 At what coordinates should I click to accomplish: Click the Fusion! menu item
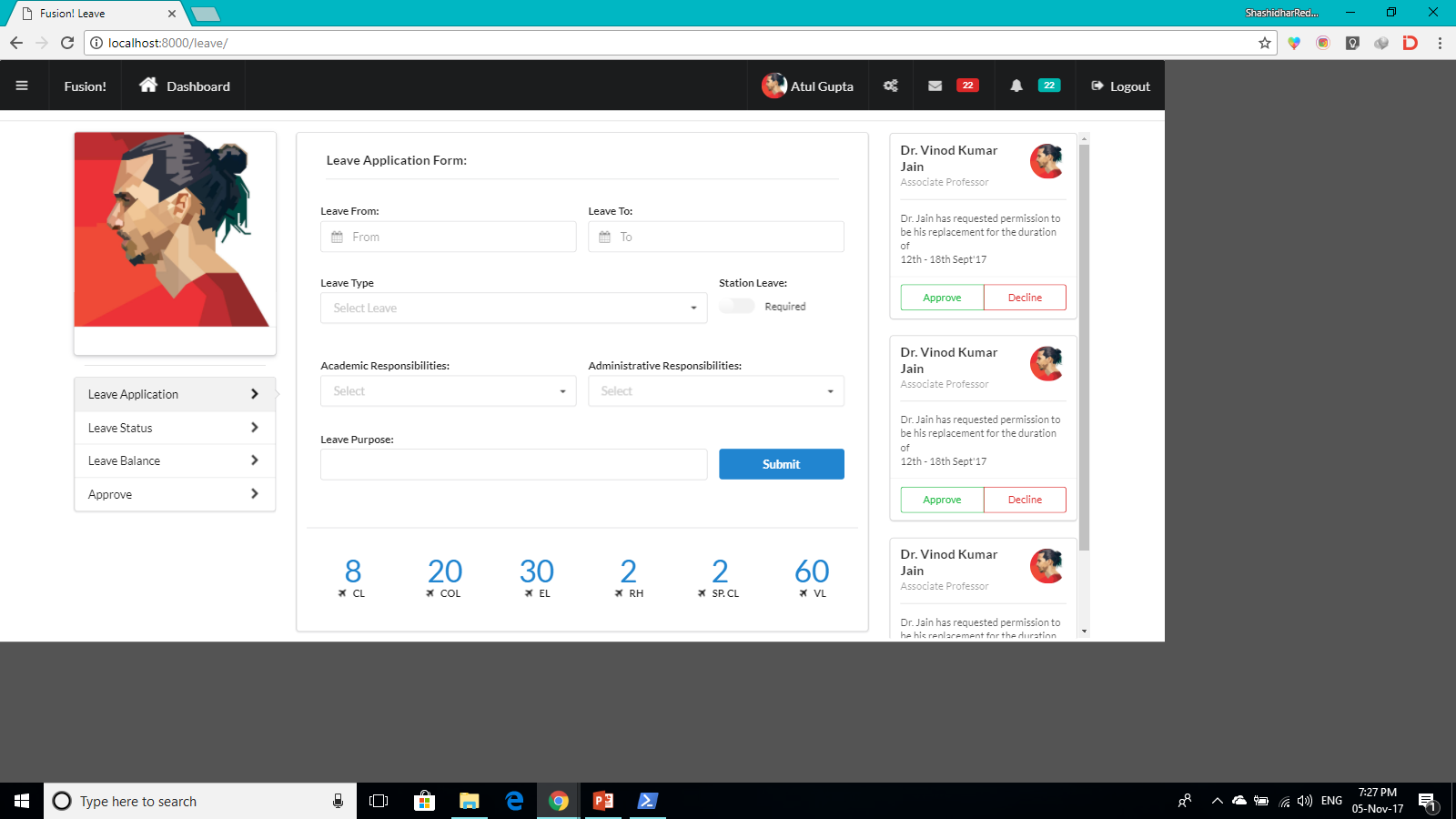tap(85, 86)
